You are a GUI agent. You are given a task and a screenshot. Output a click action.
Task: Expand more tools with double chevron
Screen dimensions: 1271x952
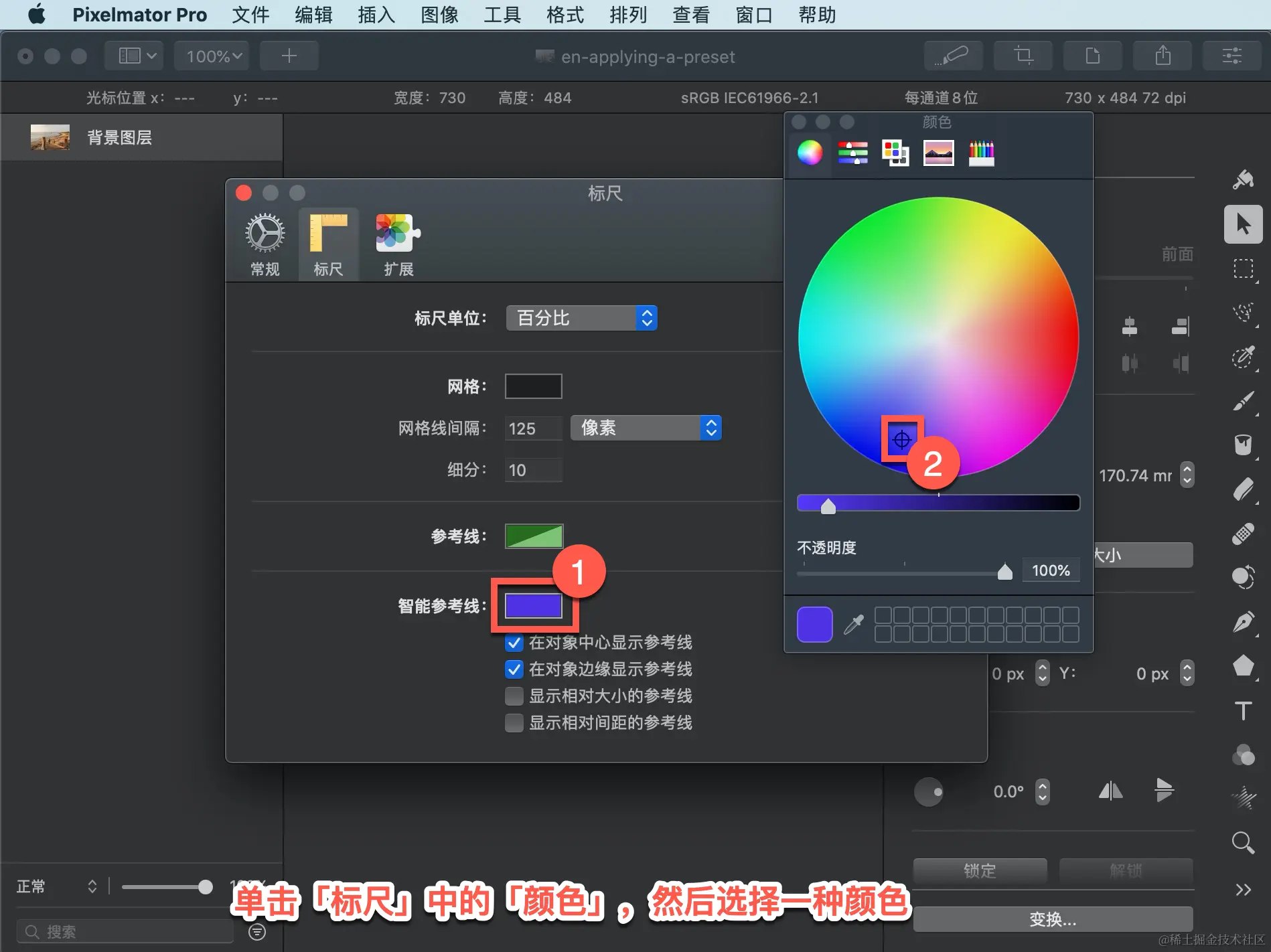1244,890
